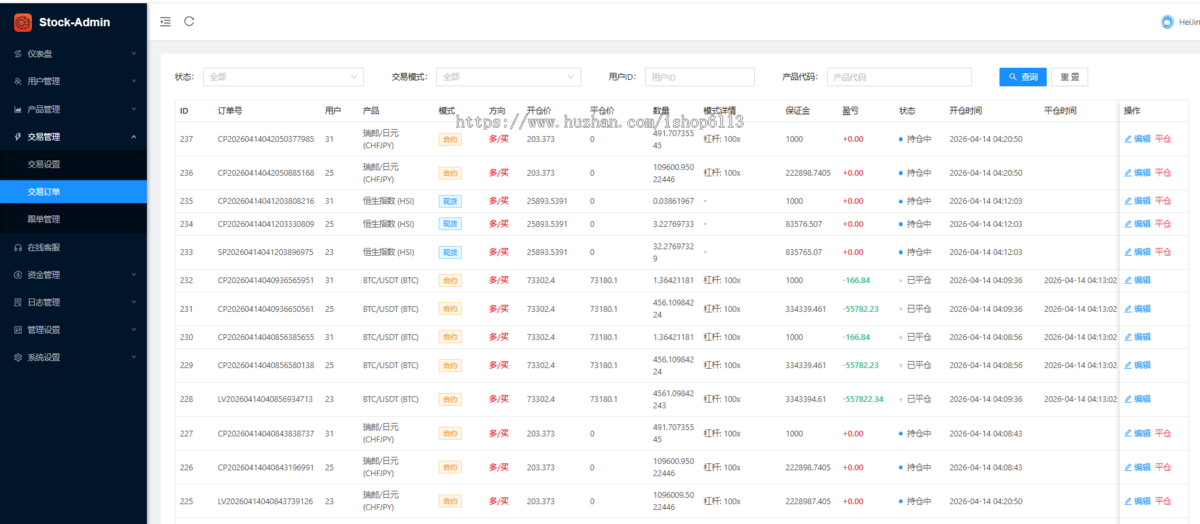Click the 恒生指数 (HSI) product in row 234
The width and height of the screenshot is (1200, 524).
[x=388, y=224]
